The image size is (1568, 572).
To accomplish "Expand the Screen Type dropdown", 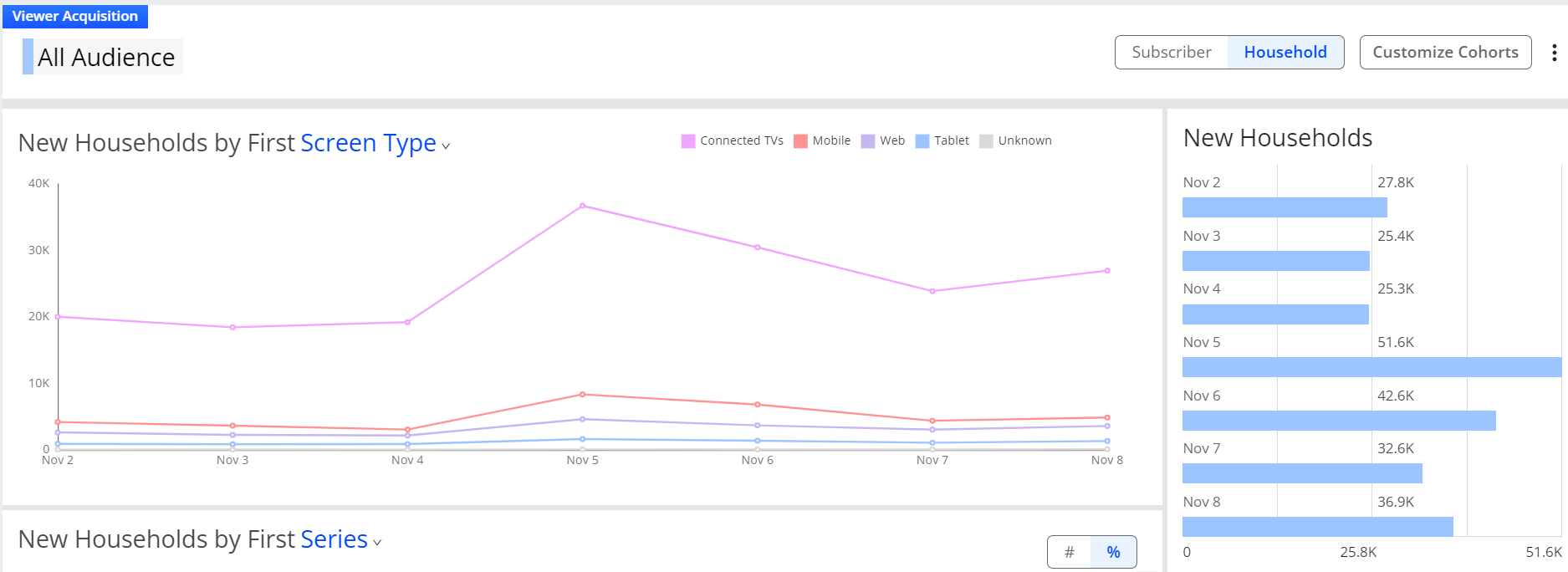I will coord(375,143).
